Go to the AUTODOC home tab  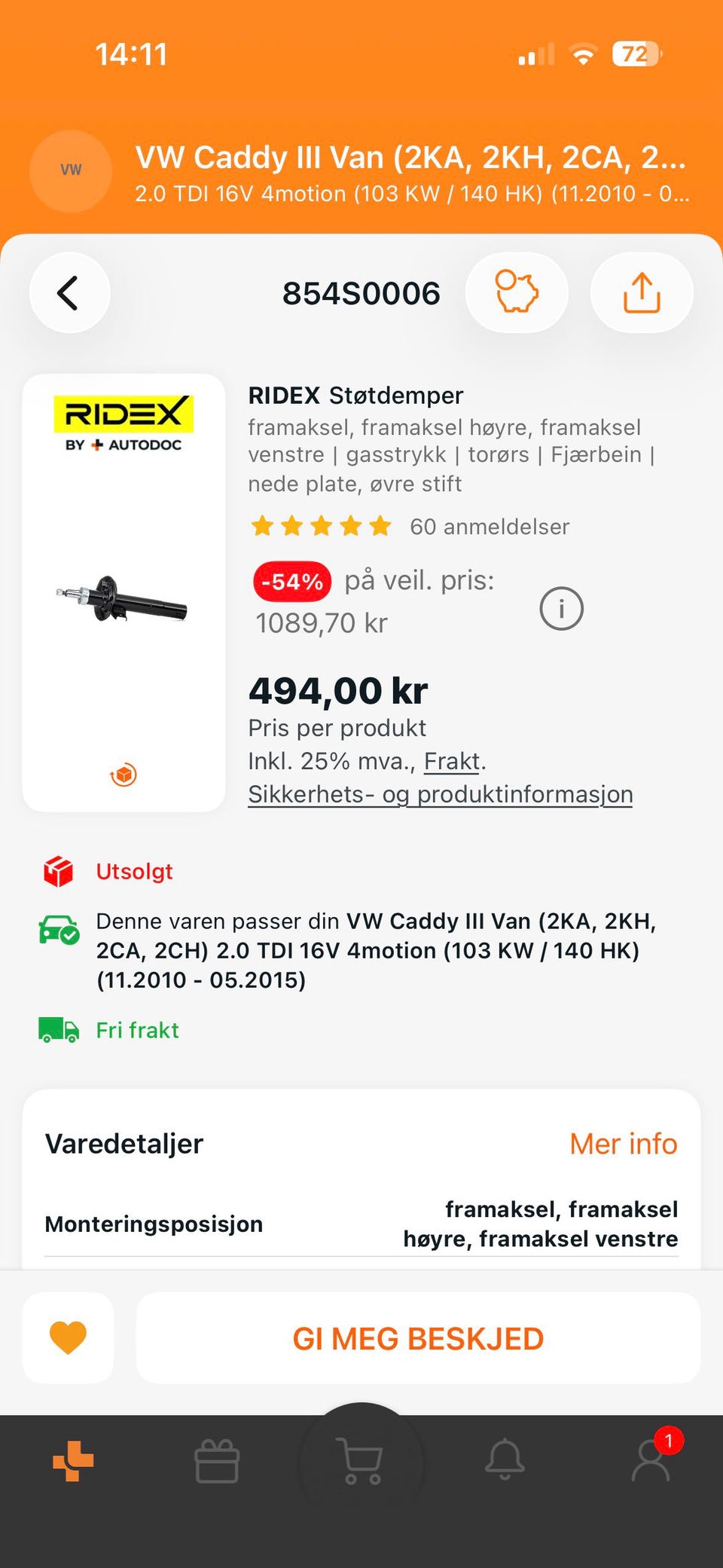tap(73, 1461)
